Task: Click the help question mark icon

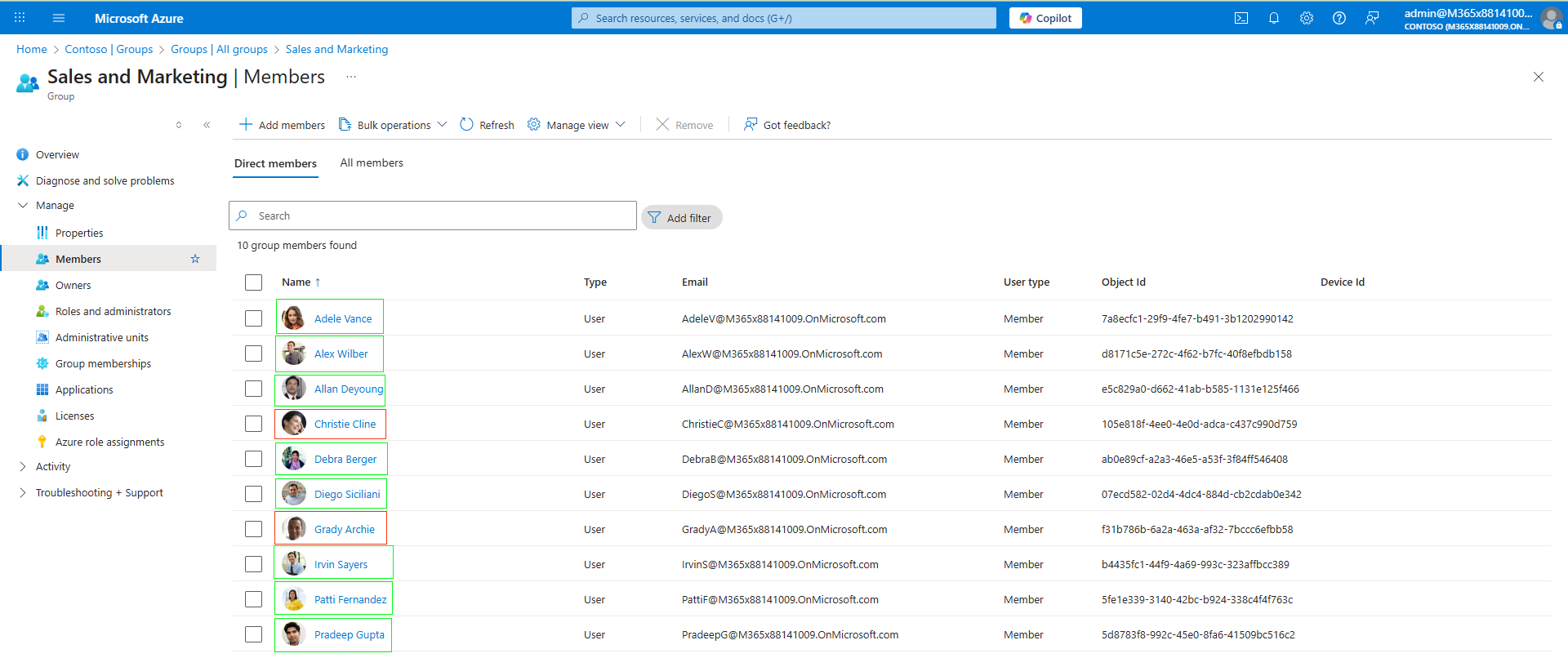Action: [x=1339, y=18]
